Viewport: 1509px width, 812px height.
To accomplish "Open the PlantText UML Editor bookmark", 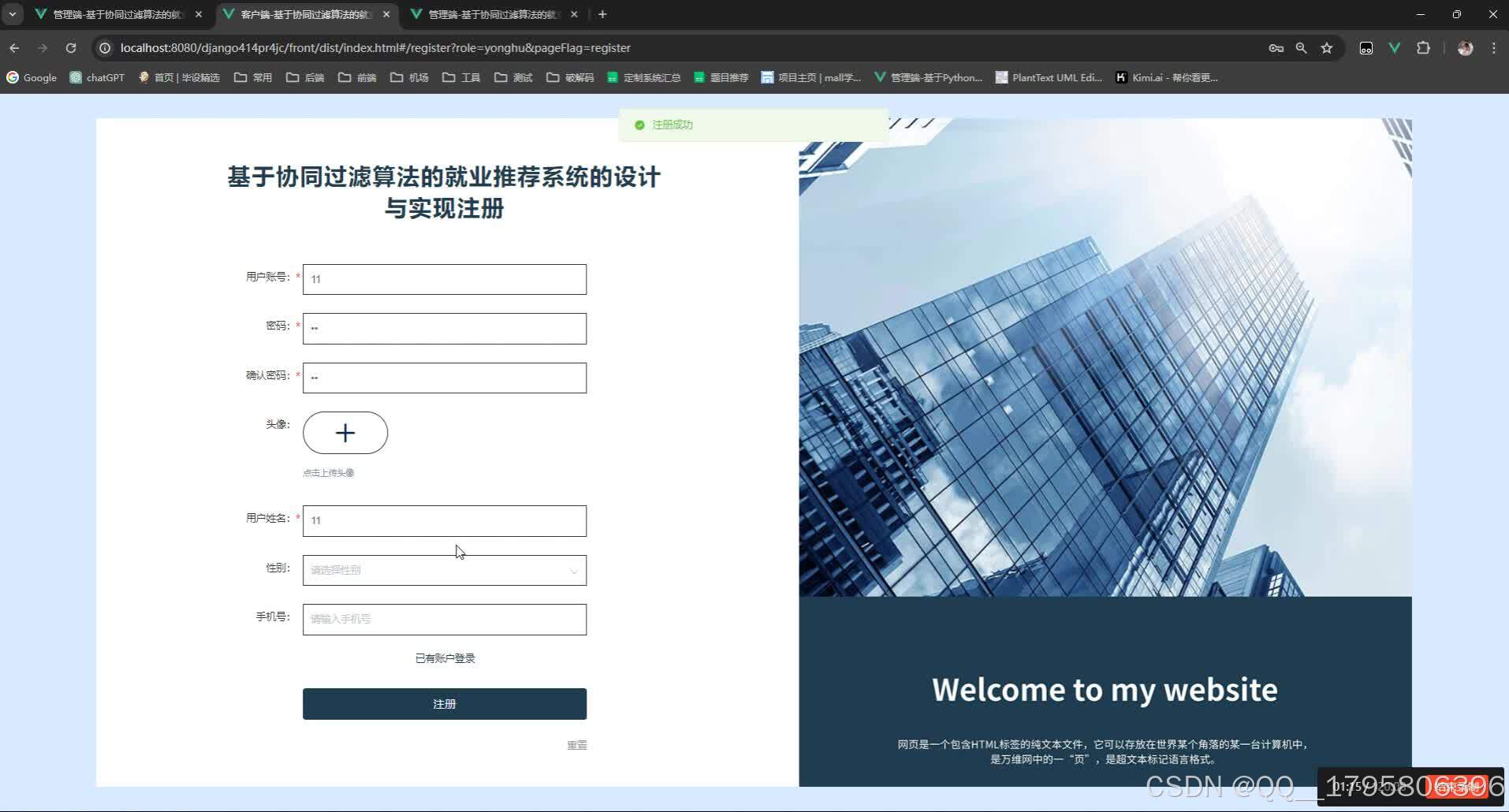I will [x=1049, y=77].
